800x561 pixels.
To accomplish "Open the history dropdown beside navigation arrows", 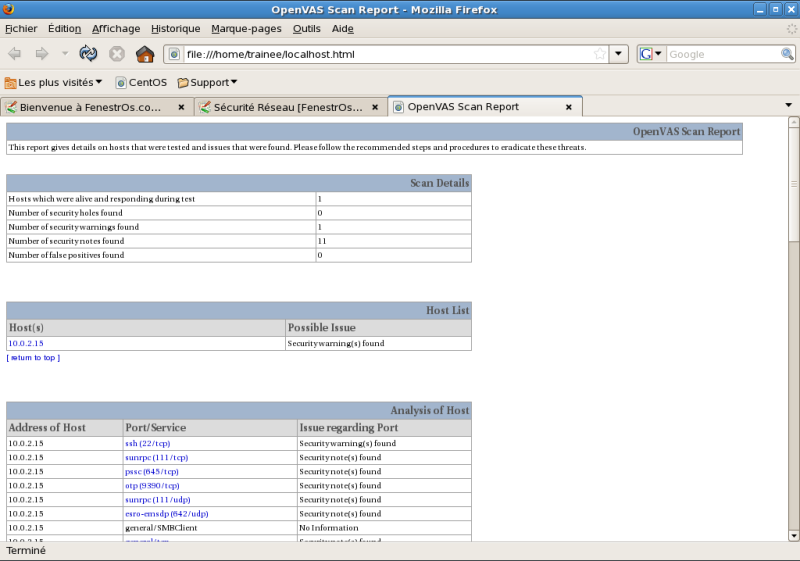I will point(65,54).
